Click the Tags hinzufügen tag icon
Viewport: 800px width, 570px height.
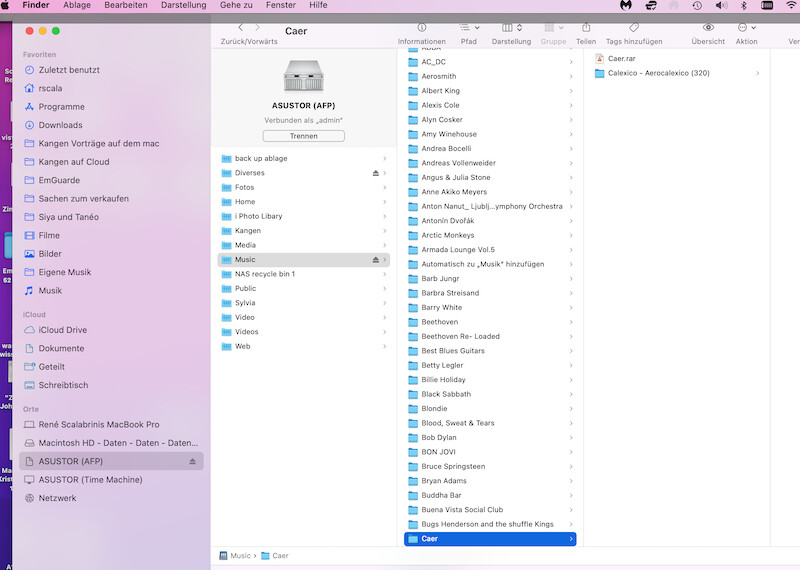pyautogui.click(x=634, y=28)
